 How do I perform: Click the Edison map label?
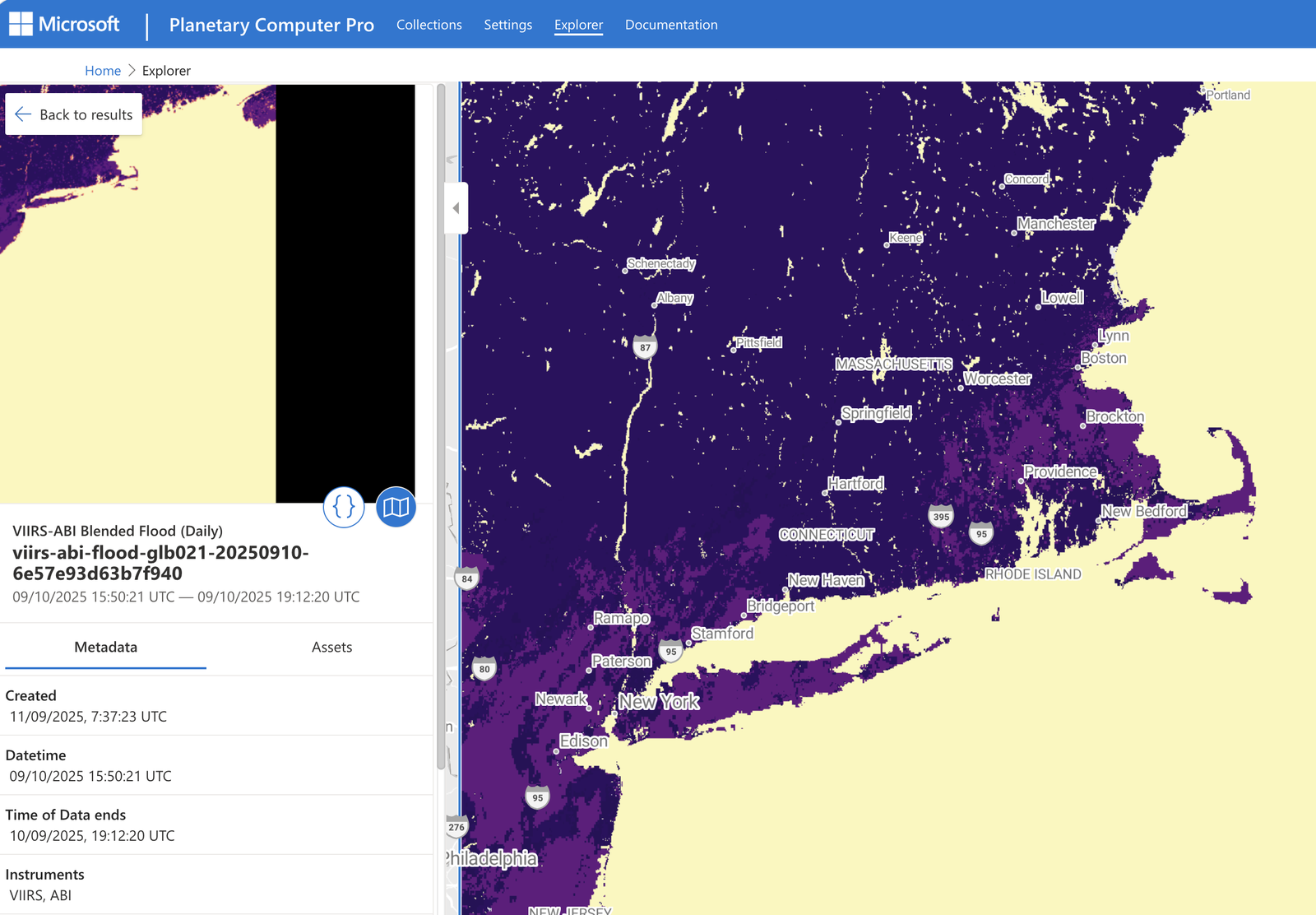pyautogui.click(x=583, y=741)
